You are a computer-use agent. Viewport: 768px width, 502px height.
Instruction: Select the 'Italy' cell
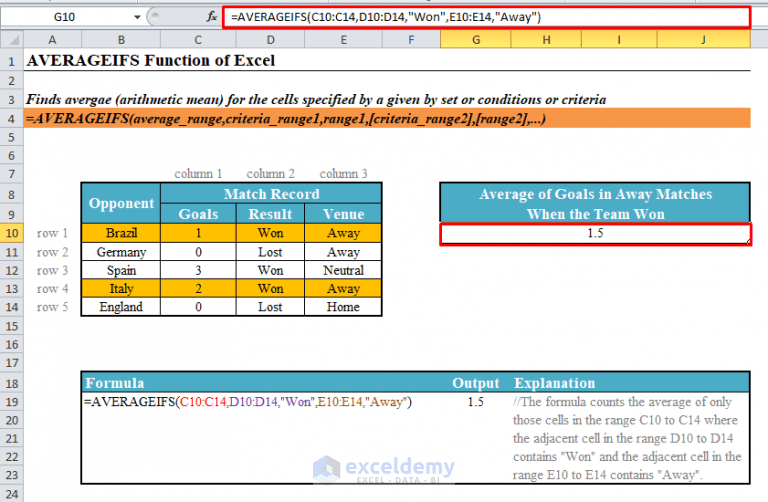(121, 289)
